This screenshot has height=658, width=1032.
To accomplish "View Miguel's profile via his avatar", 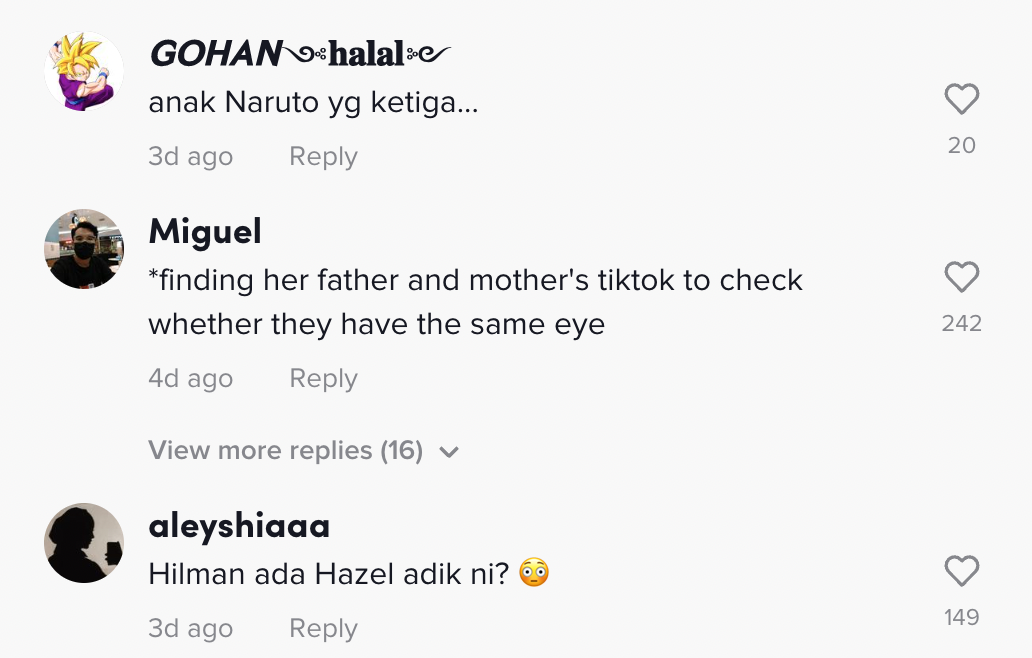I will click(x=84, y=249).
